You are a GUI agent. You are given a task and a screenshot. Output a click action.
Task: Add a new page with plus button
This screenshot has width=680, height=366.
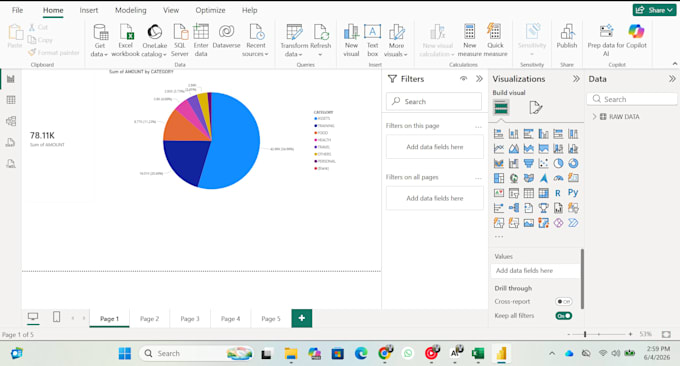pos(302,318)
